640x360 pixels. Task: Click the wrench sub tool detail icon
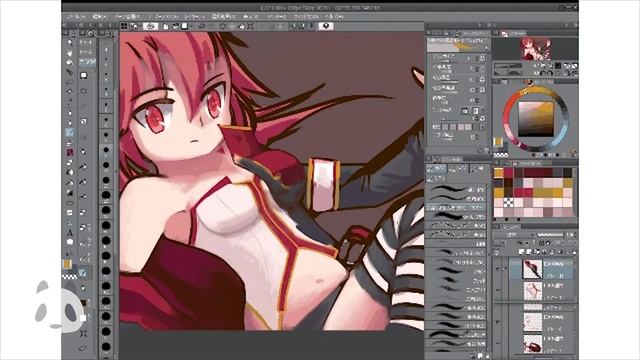pos(486,150)
